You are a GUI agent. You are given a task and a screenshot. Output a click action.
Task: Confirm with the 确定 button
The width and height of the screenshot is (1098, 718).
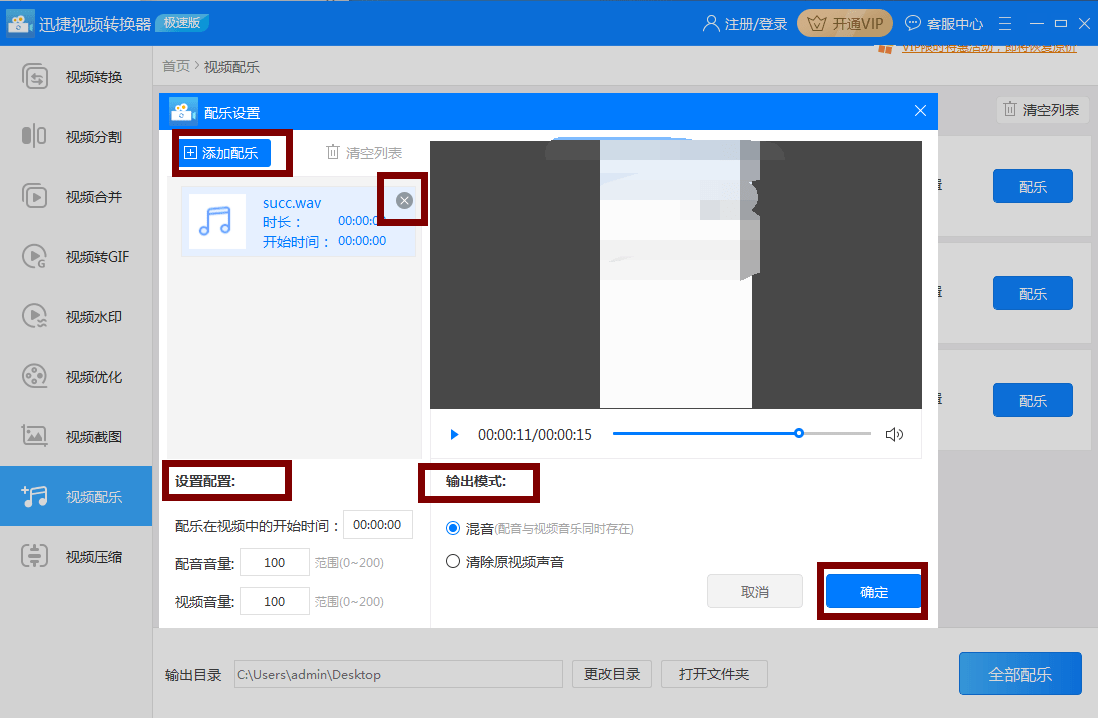pos(873,591)
